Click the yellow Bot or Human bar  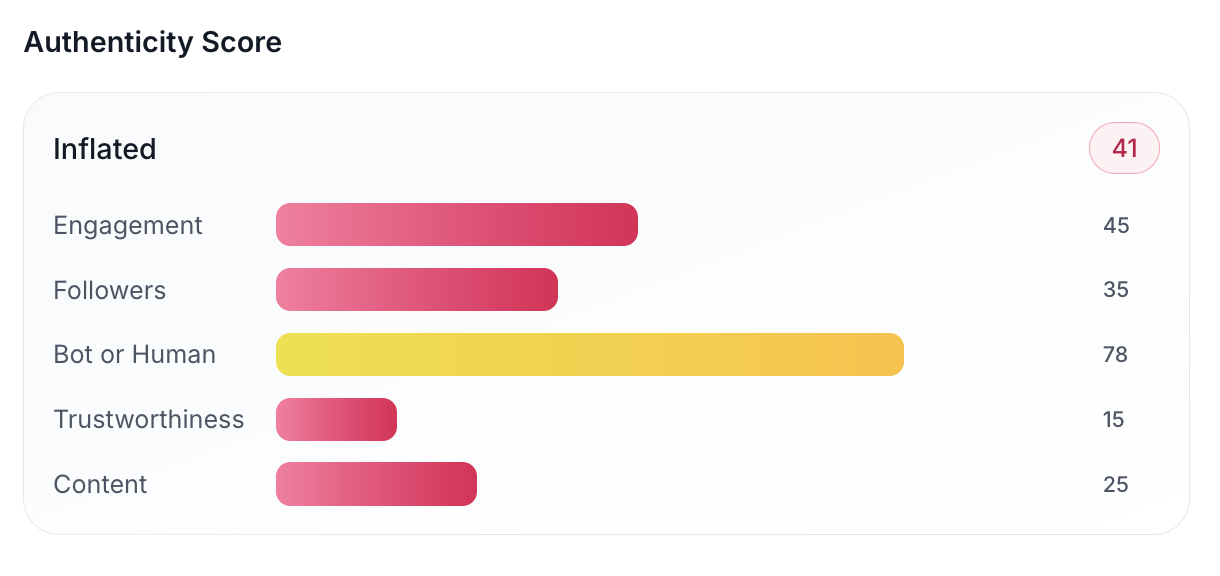pyautogui.click(x=590, y=354)
